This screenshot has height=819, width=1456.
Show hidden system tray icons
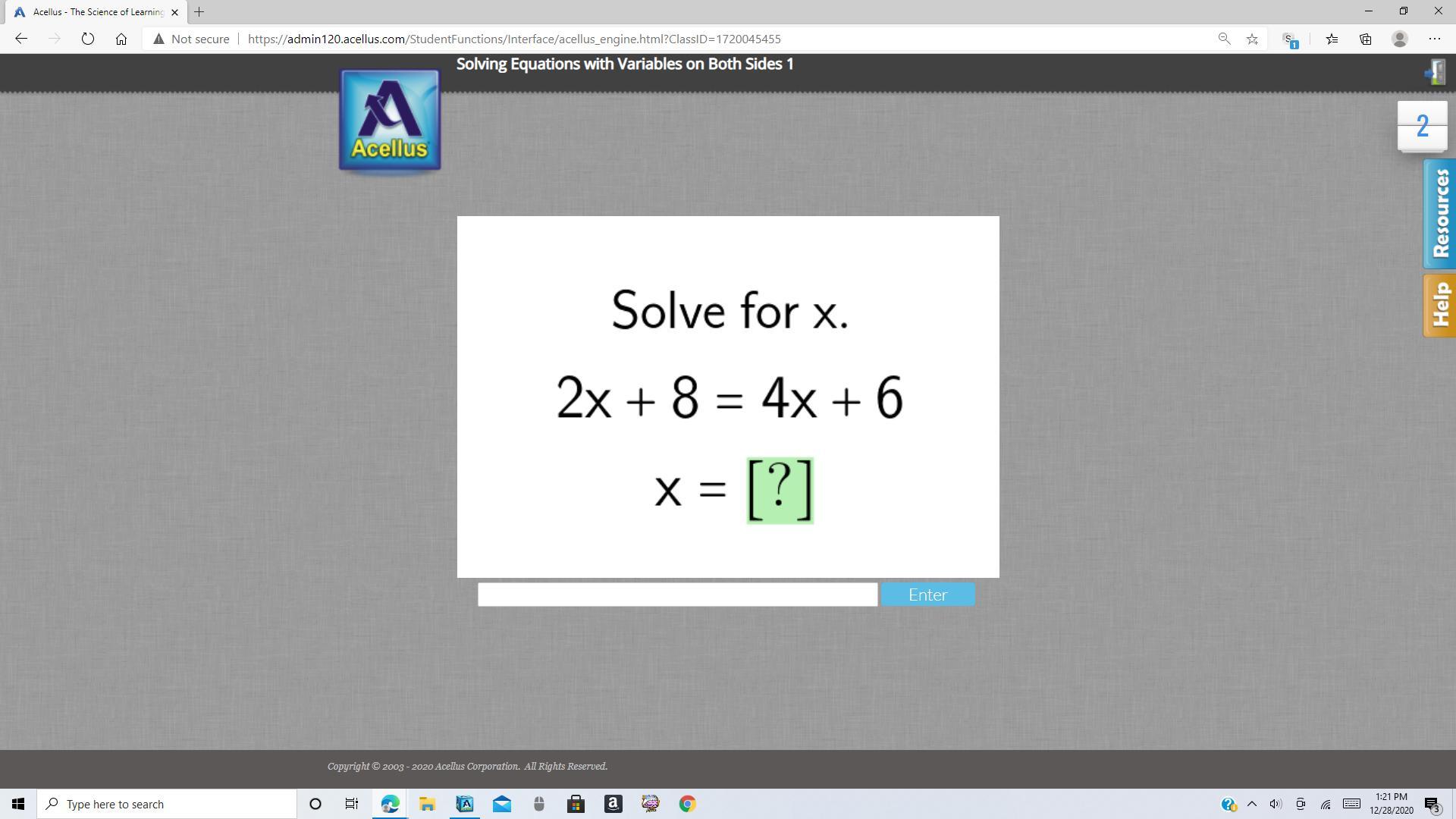pyautogui.click(x=1252, y=804)
